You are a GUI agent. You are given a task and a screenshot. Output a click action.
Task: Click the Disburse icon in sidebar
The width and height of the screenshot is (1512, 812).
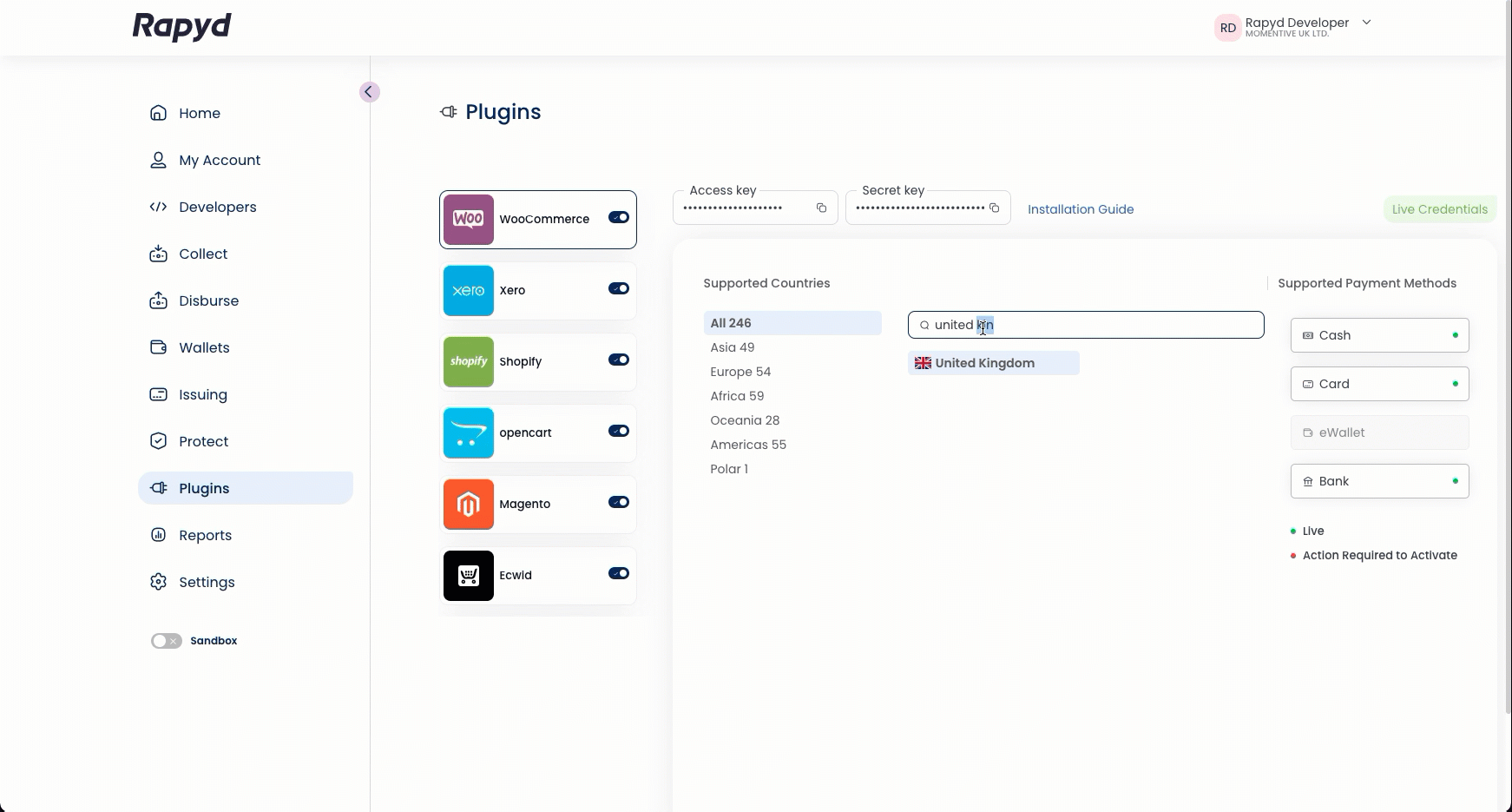coord(158,300)
